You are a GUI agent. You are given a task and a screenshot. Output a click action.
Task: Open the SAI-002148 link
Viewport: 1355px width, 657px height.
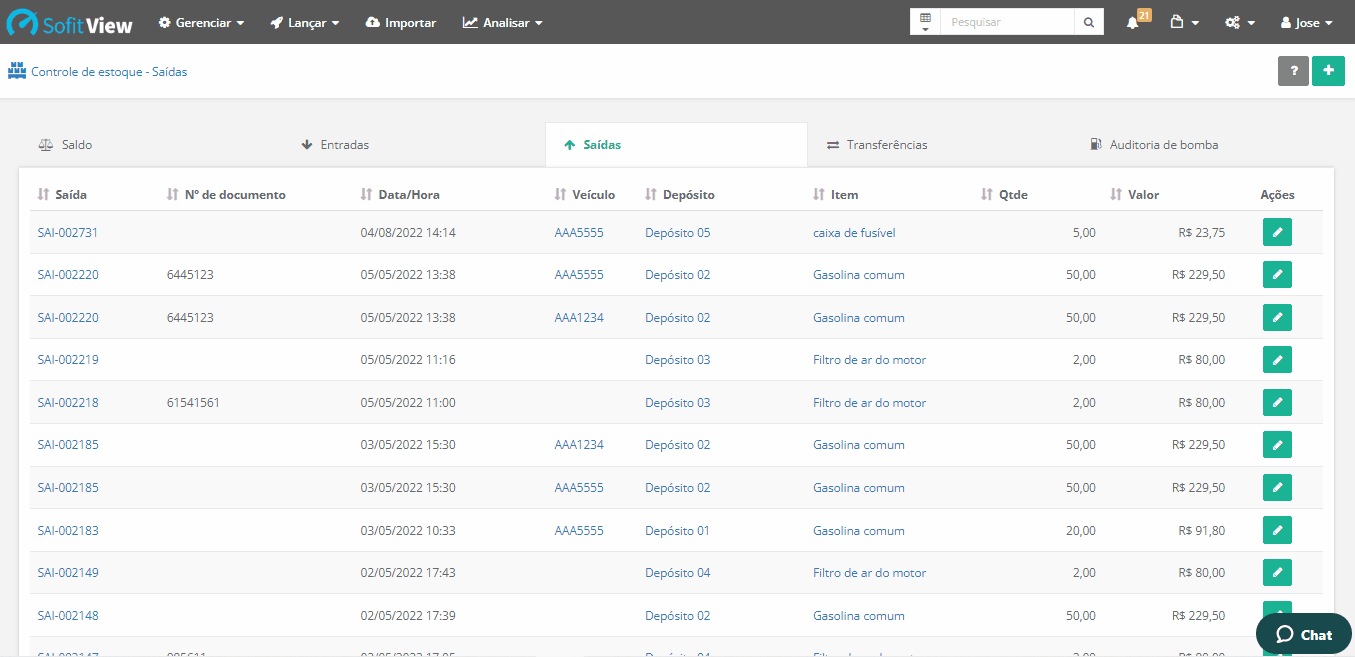[x=68, y=616]
